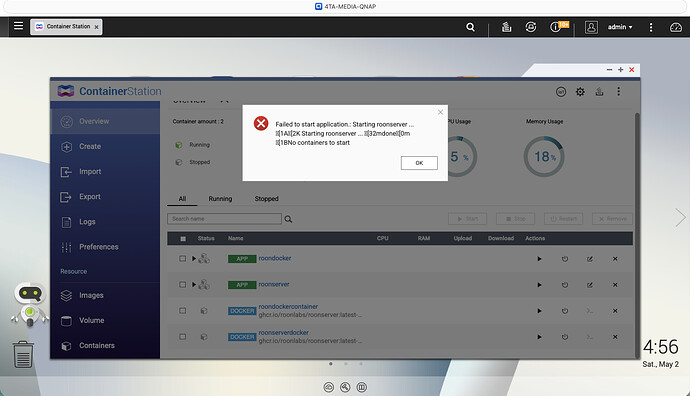The image size is (690, 396).
Task: Check the roondockercontainer row checkbox
Action: point(182,311)
